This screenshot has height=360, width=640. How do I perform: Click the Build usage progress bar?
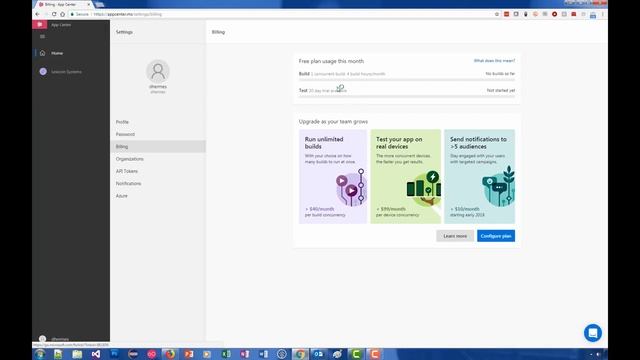click(x=407, y=80)
